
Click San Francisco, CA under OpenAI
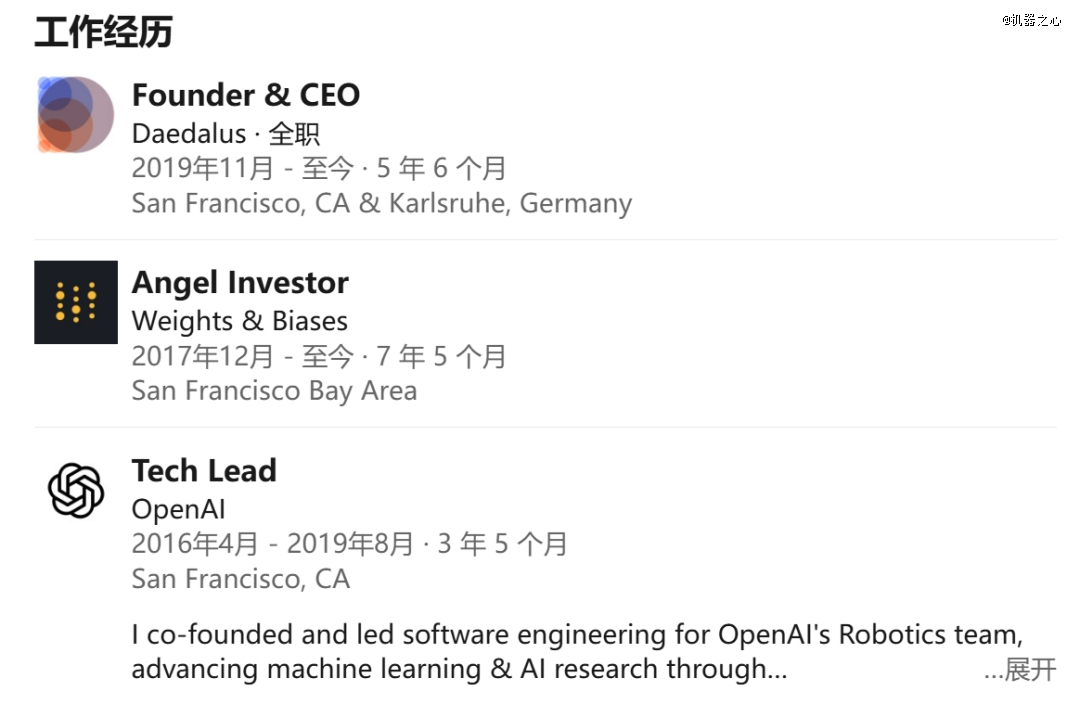click(240, 578)
